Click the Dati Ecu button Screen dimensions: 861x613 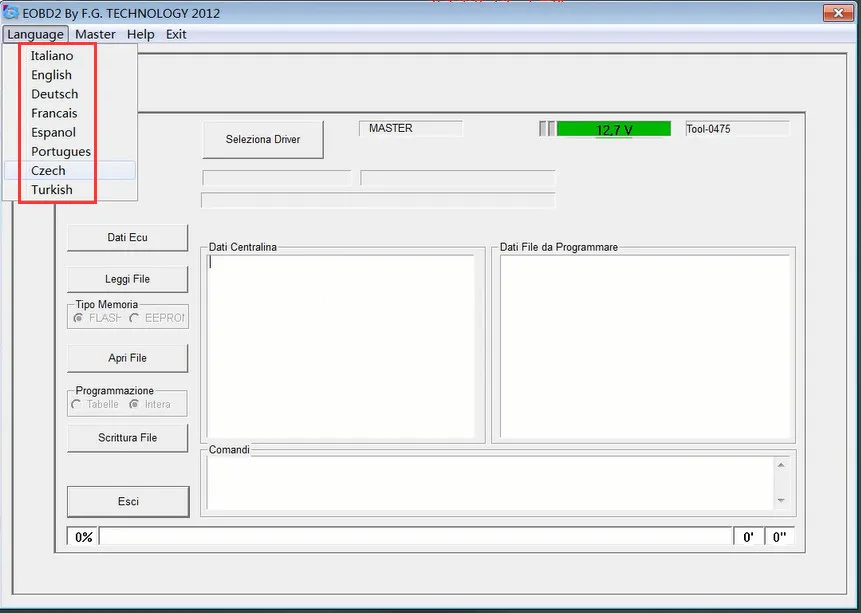(x=127, y=237)
